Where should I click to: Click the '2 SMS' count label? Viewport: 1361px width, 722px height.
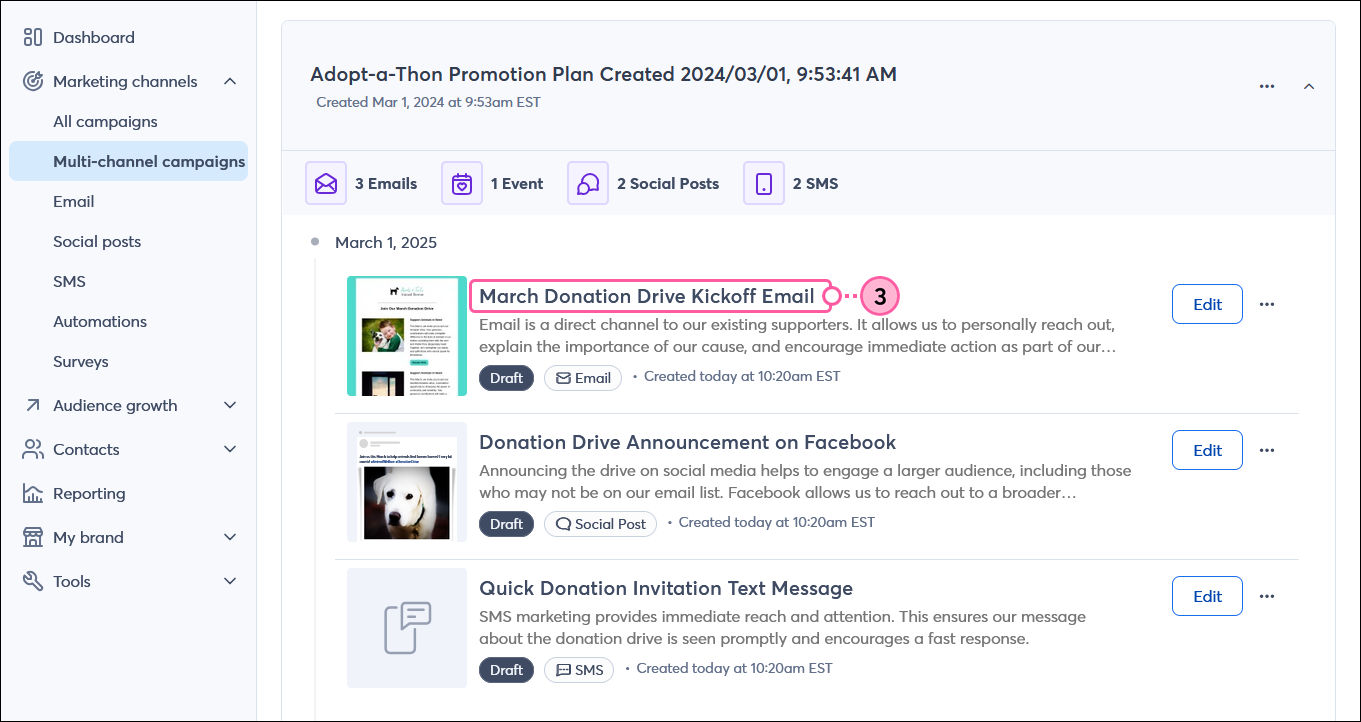[x=815, y=184]
